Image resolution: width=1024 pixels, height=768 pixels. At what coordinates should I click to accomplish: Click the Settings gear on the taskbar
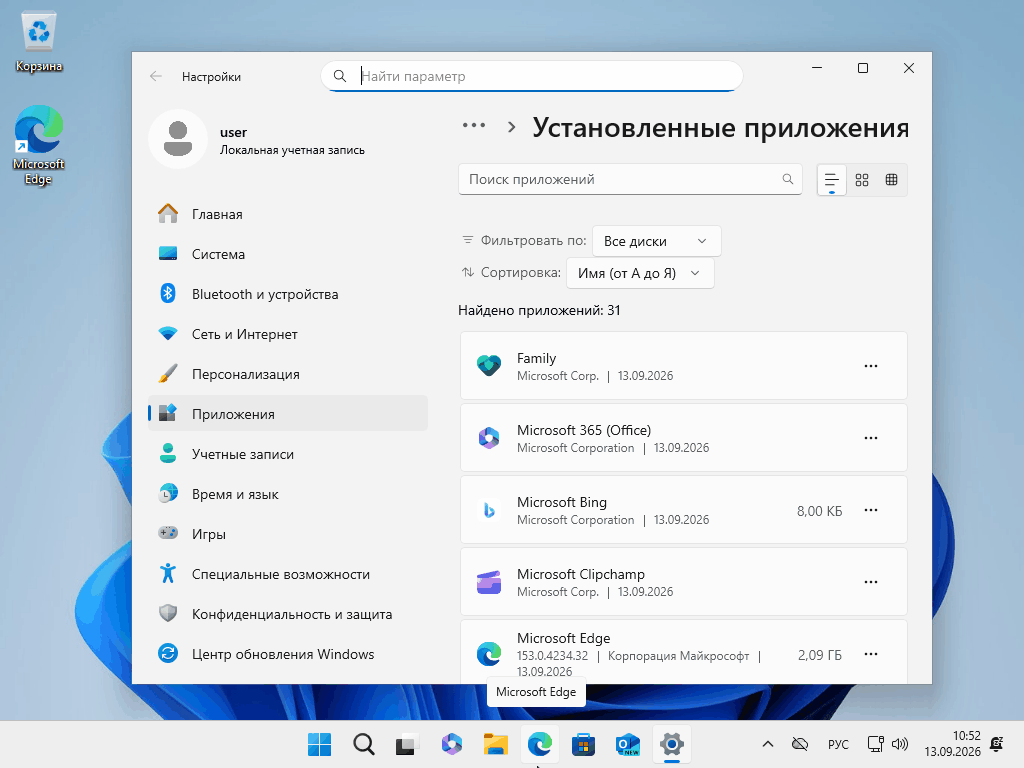(x=672, y=744)
